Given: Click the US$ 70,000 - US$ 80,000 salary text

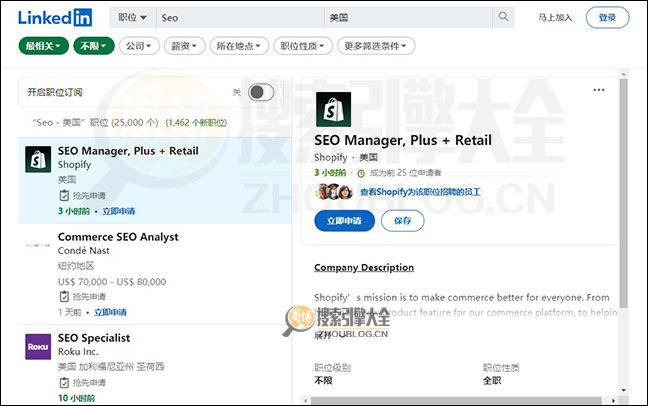Looking at the screenshot, I should [x=112, y=282].
